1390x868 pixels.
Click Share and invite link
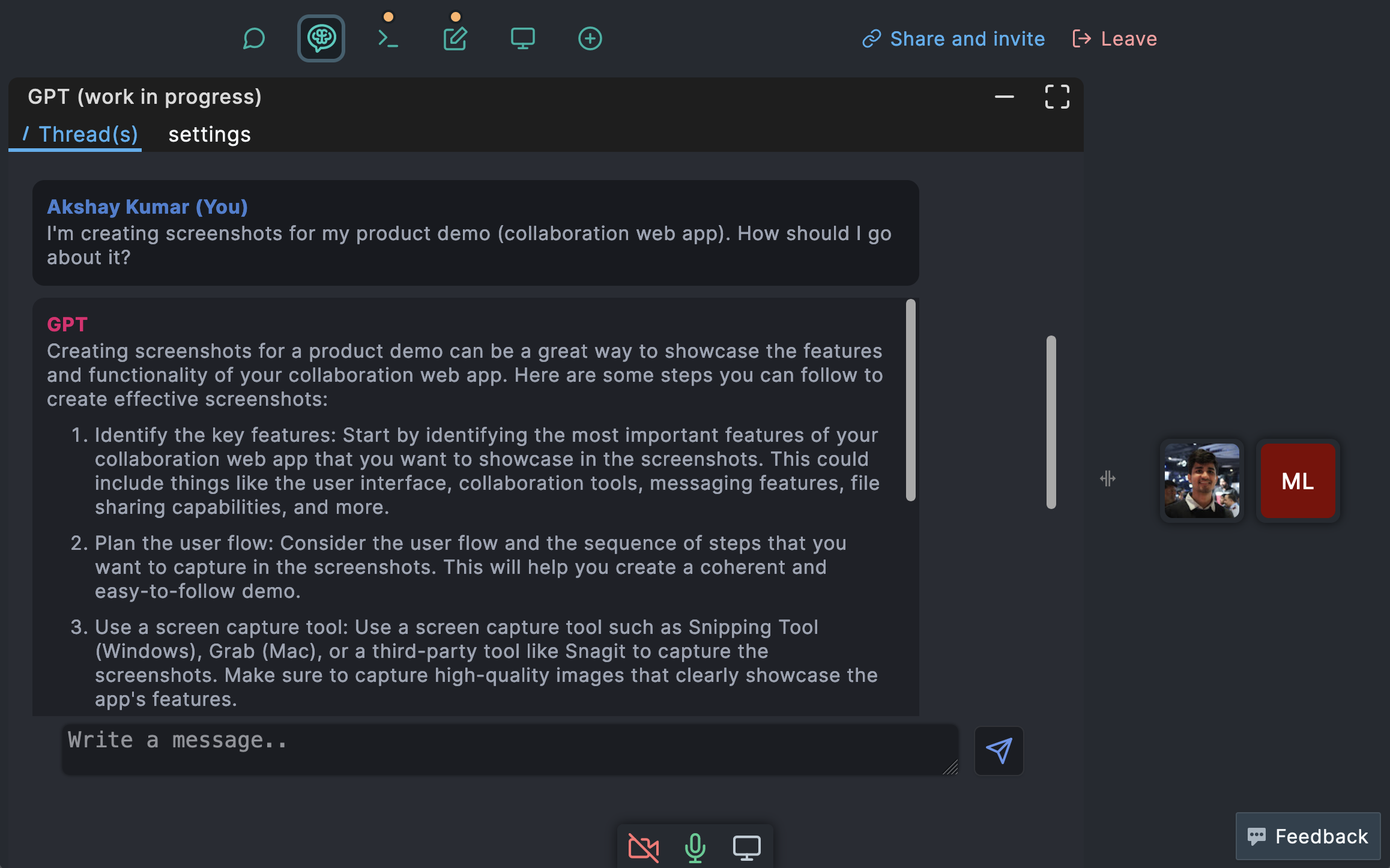[954, 39]
